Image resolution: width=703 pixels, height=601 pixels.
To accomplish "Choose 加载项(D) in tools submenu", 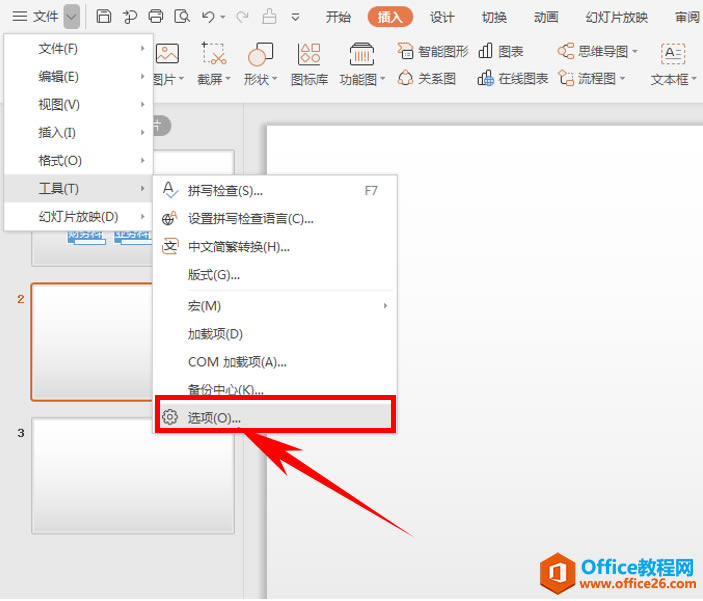I will click(x=275, y=334).
